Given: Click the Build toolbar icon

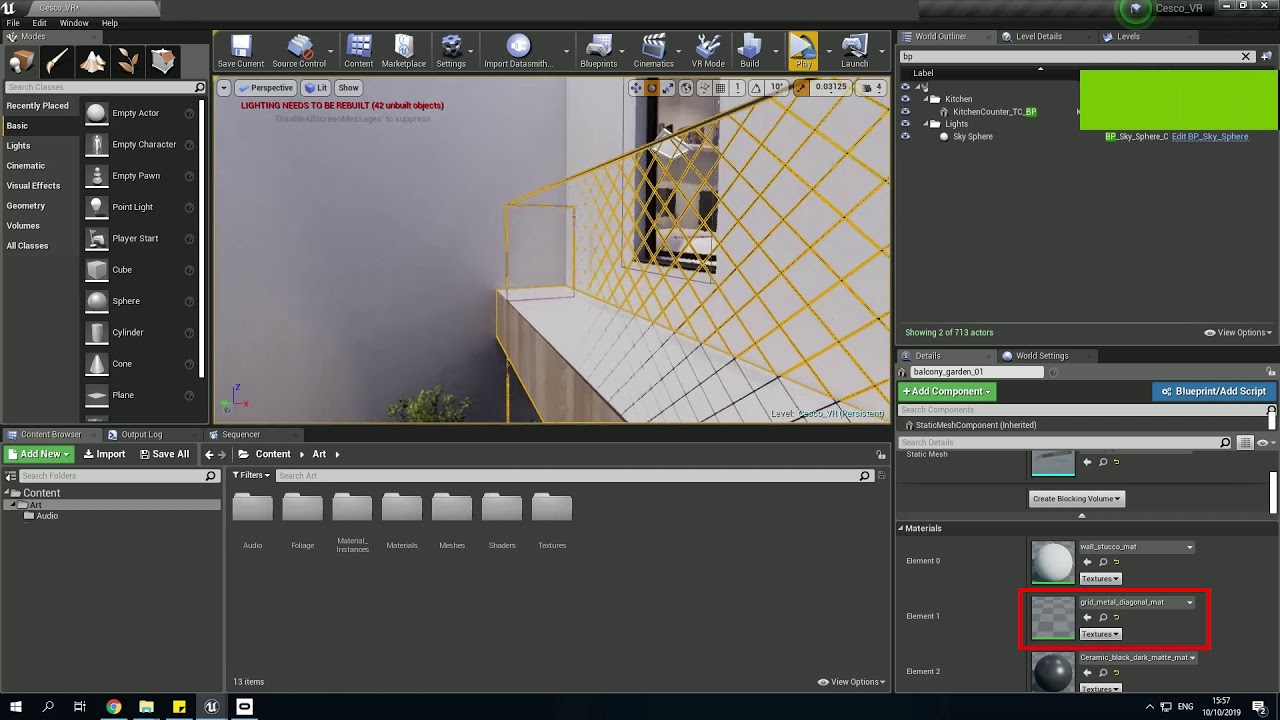Looking at the screenshot, I should click(749, 51).
